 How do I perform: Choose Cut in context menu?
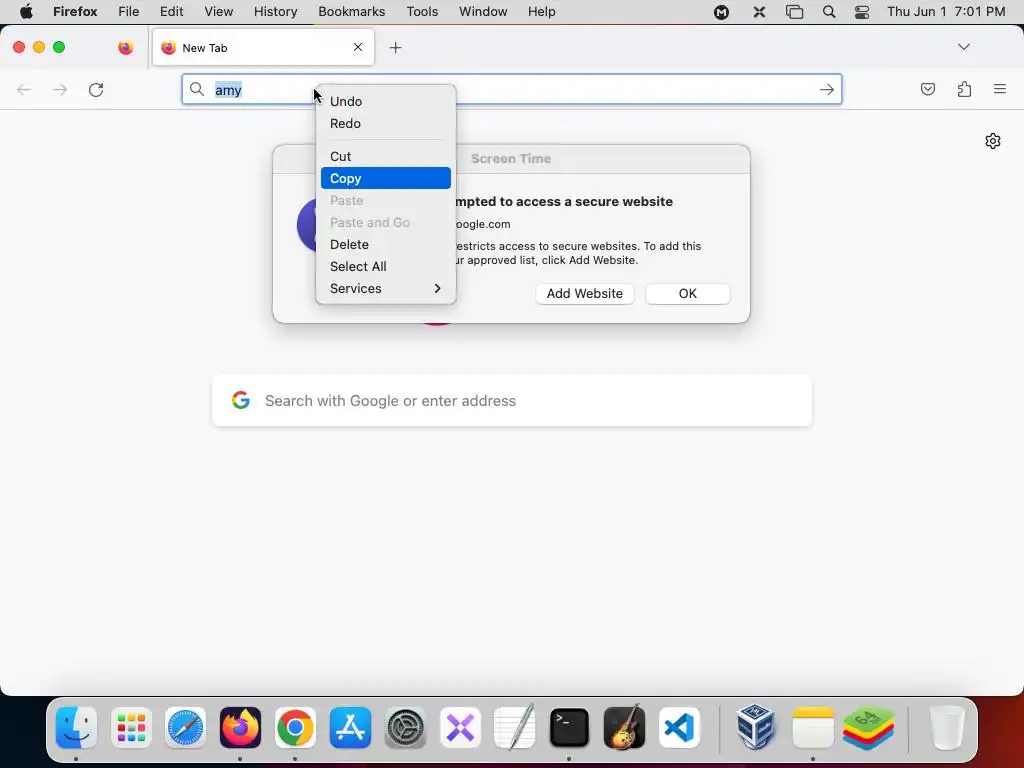coord(385,157)
